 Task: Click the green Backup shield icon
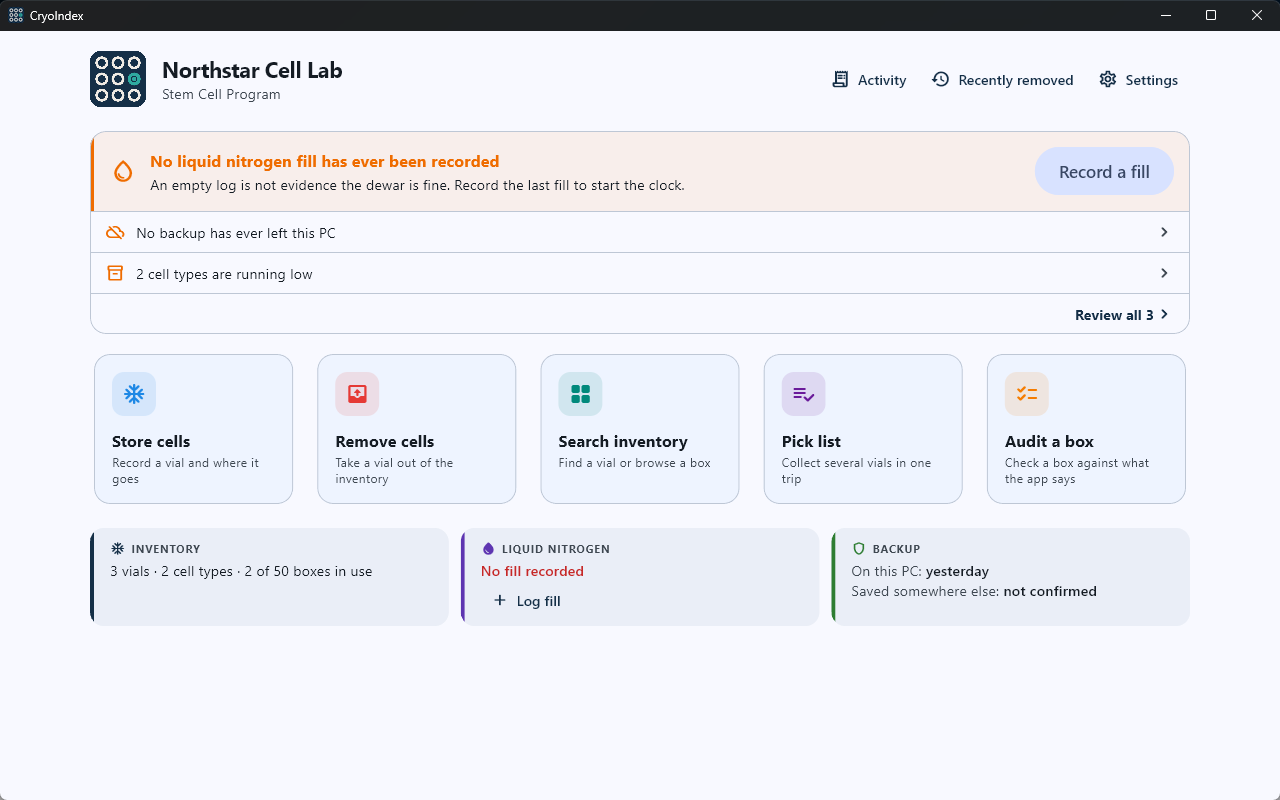pos(858,549)
